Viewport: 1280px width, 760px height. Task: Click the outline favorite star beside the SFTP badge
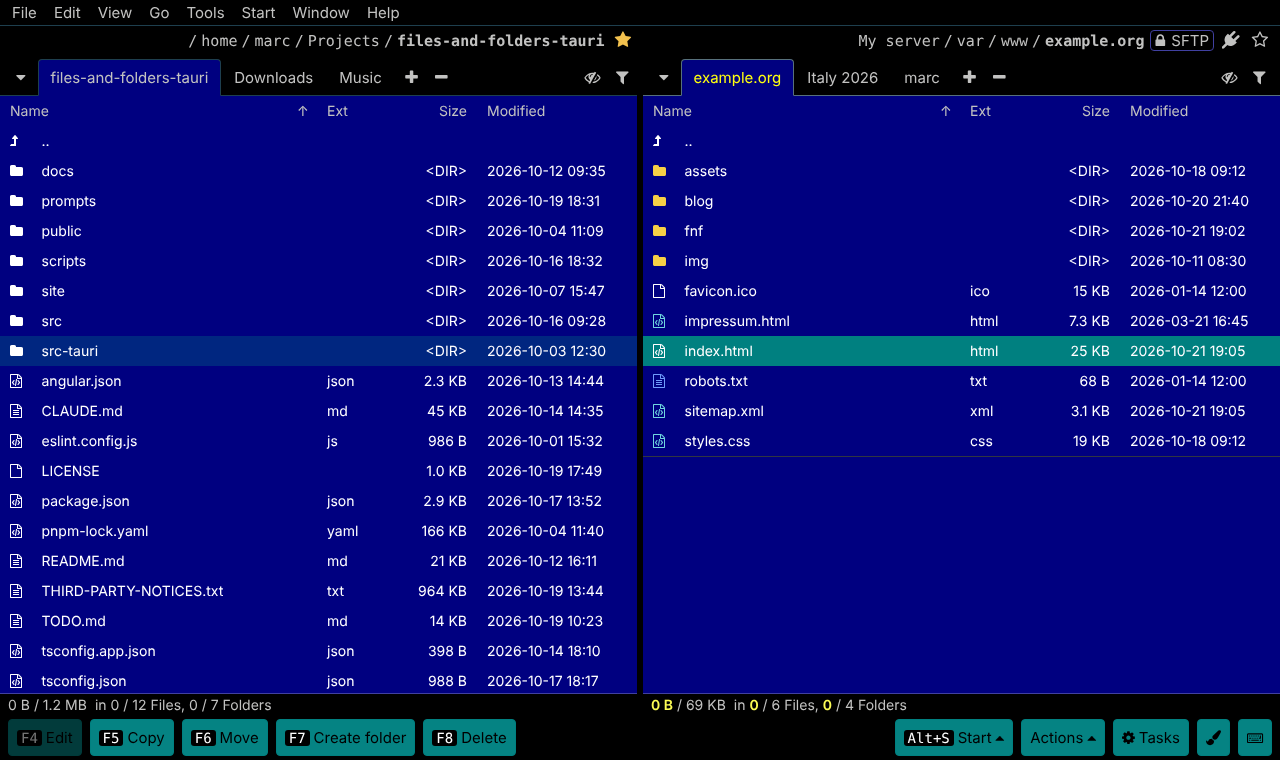click(1260, 40)
